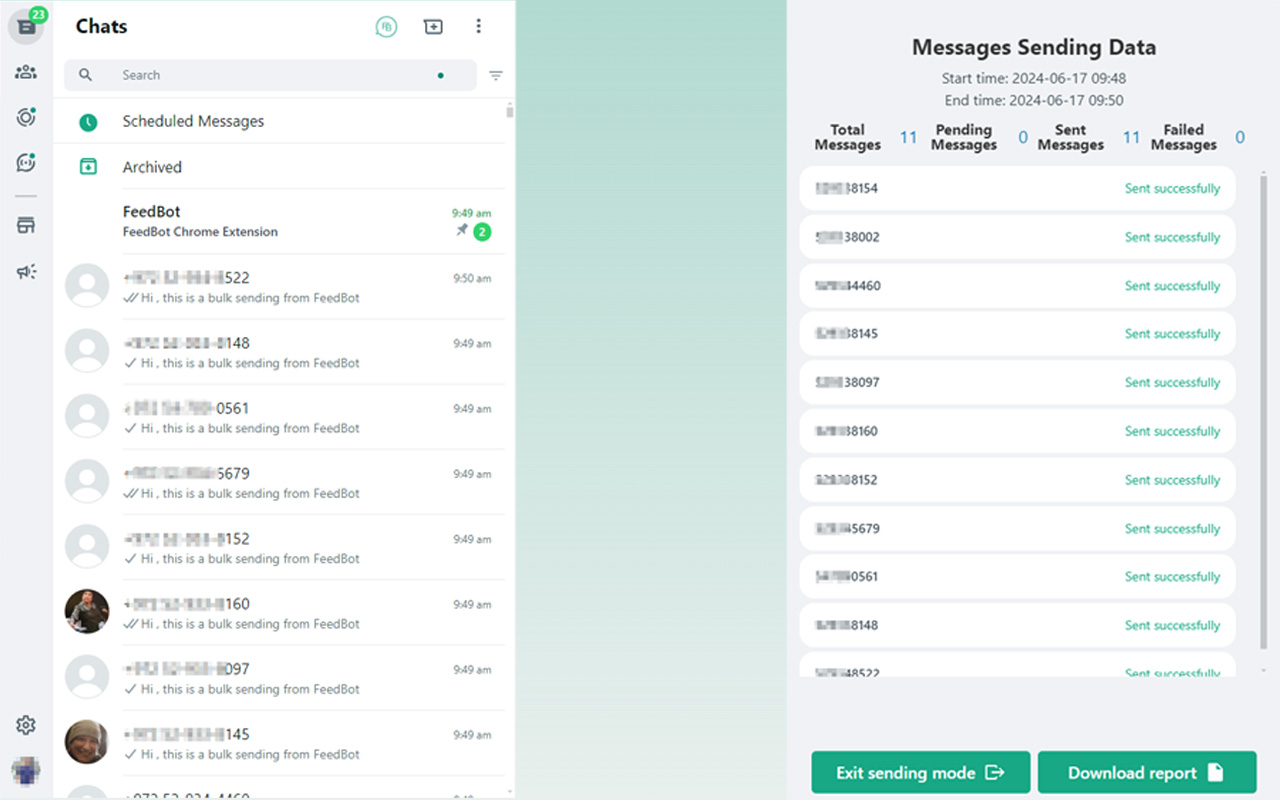Click the profile photo of chat ending 145

87,741
